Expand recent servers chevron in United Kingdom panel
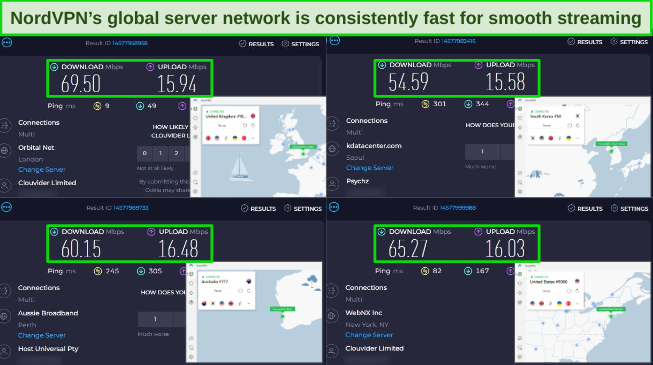The height and width of the screenshot is (365, 653). point(253,138)
